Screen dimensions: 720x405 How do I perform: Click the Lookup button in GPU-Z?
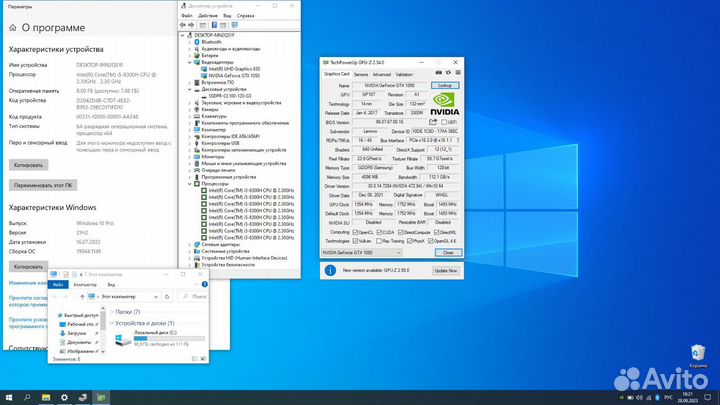tap(445, 85)
